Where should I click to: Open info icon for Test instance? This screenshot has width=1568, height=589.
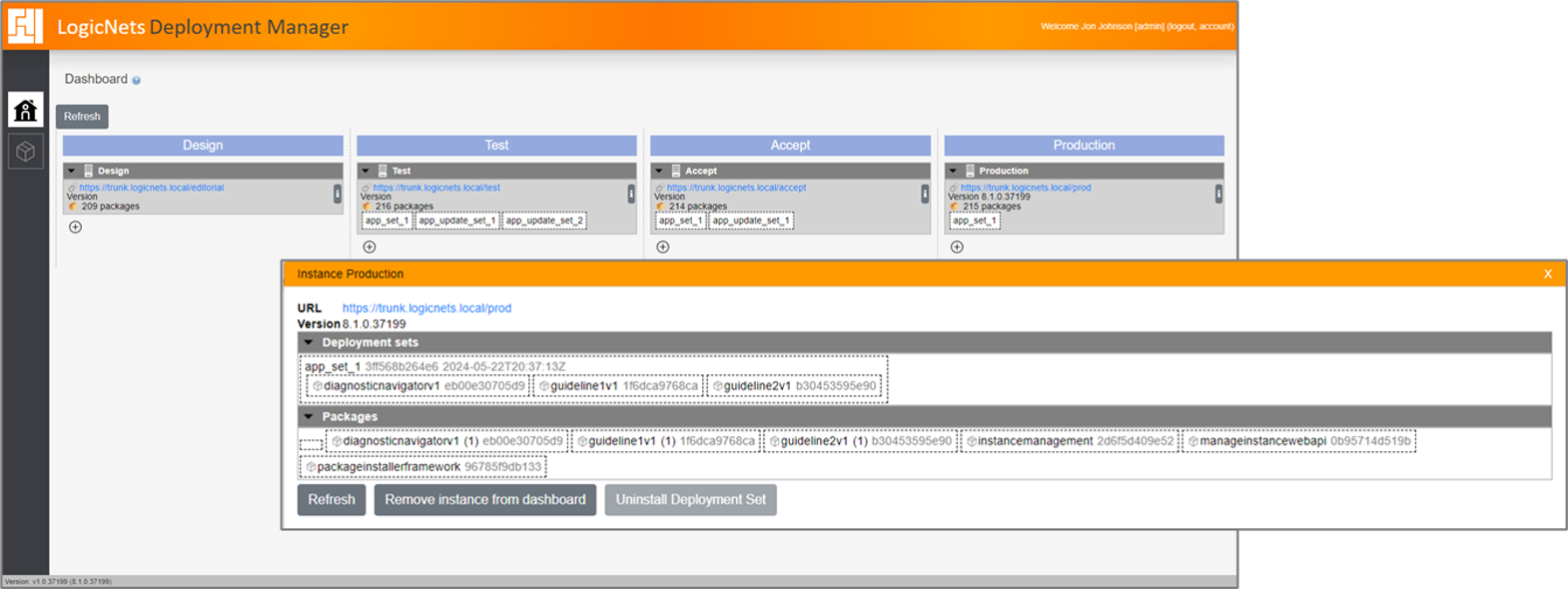(x=631, y=194)
